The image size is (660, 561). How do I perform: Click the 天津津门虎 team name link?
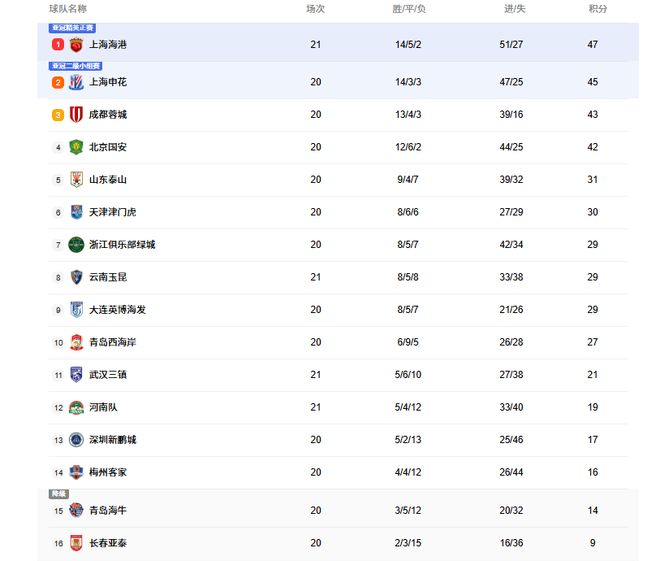click(112, 212)
